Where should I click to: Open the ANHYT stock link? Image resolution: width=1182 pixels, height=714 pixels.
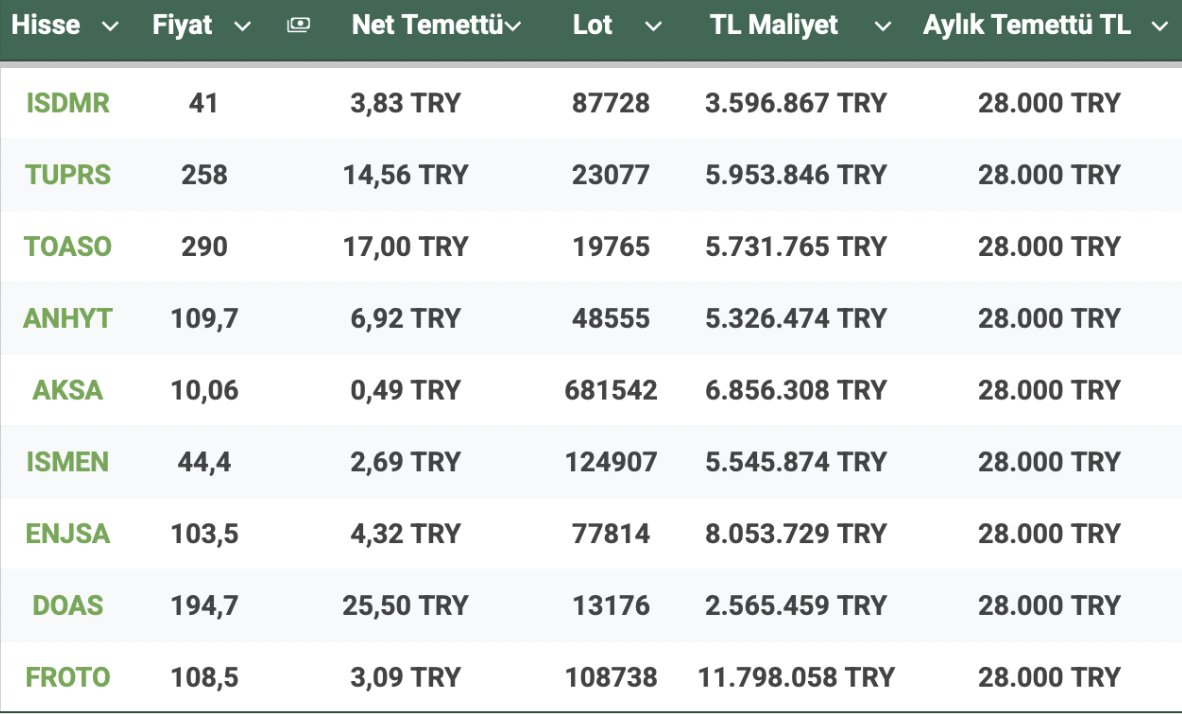[68, 318]
